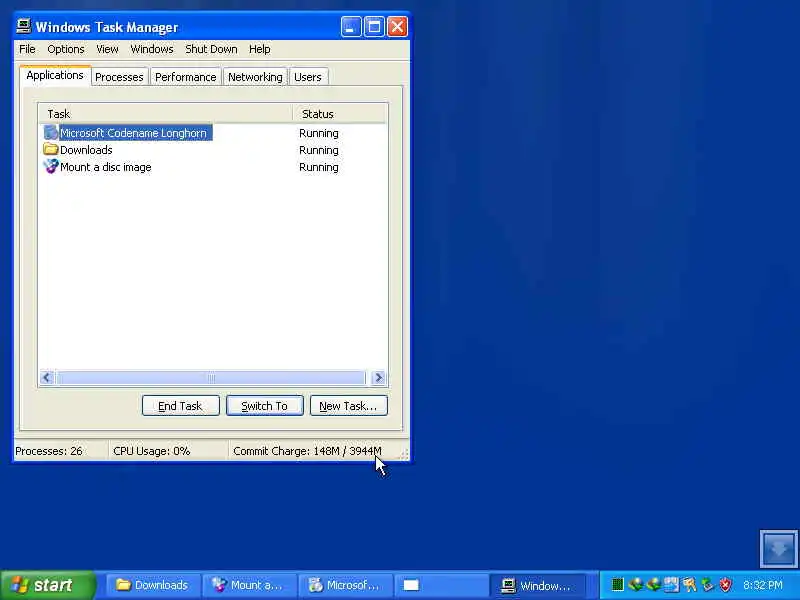
Task: Close the Windows Task Manager window
Action: click(397, 27)
